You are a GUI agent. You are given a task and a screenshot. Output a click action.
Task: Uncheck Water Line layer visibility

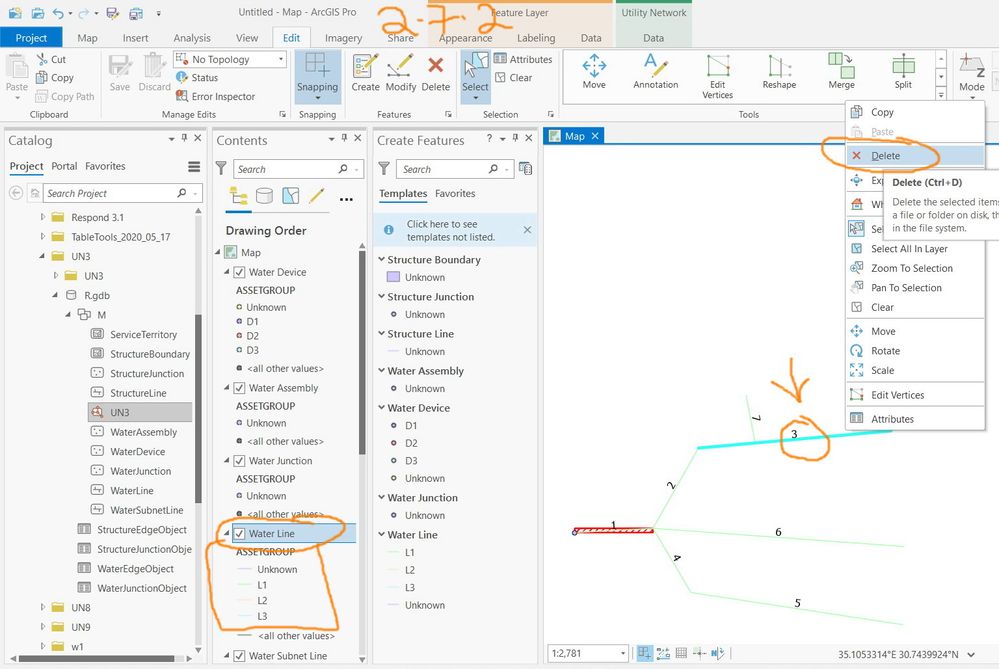pos(240,533)
